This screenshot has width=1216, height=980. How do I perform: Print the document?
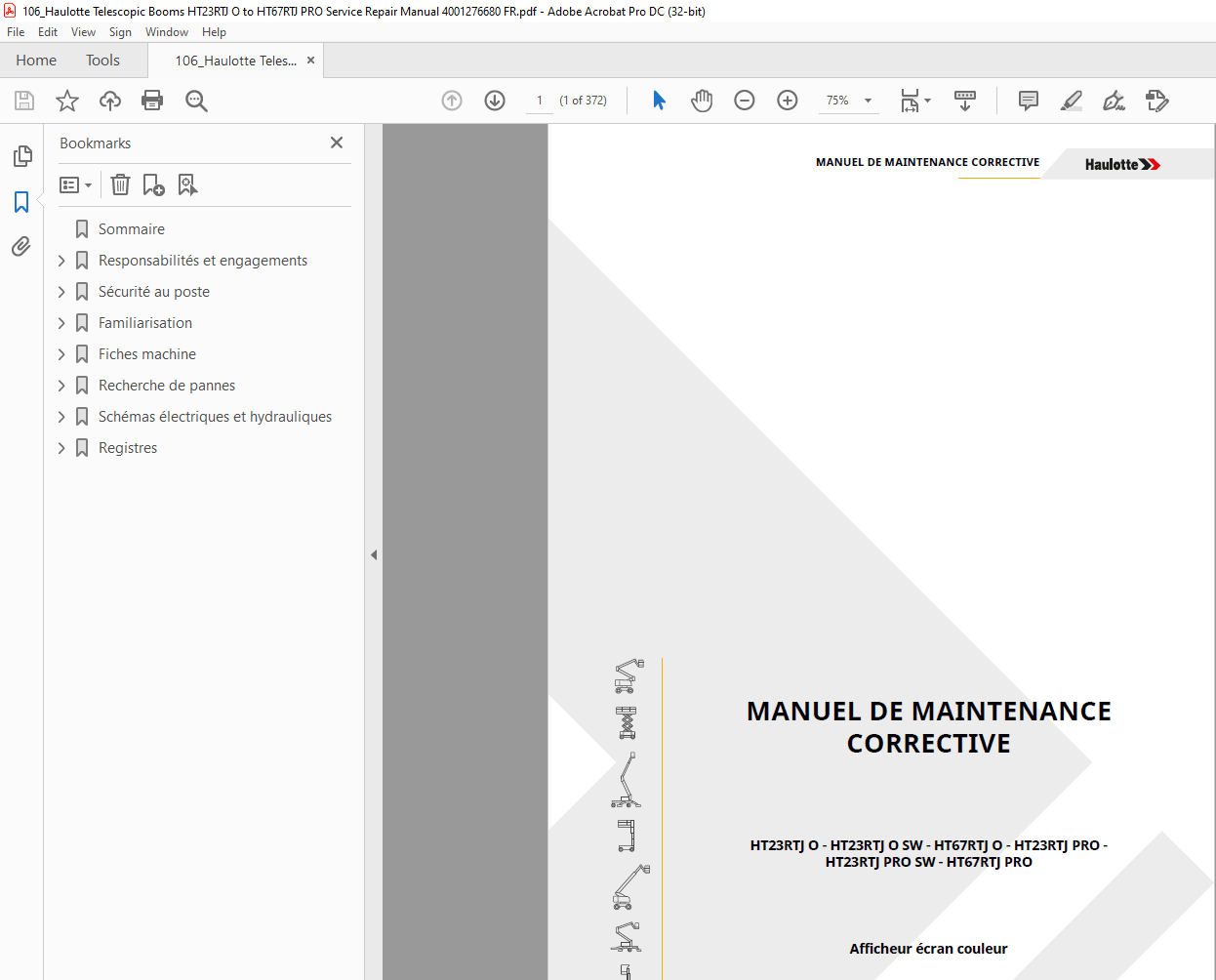click(152, 101)
